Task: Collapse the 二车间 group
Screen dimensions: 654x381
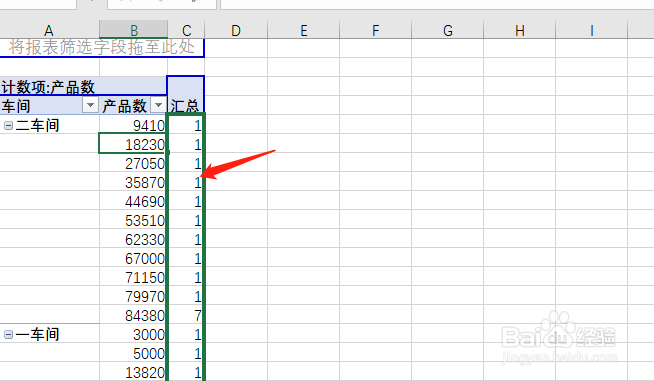Action: [8, 125]
